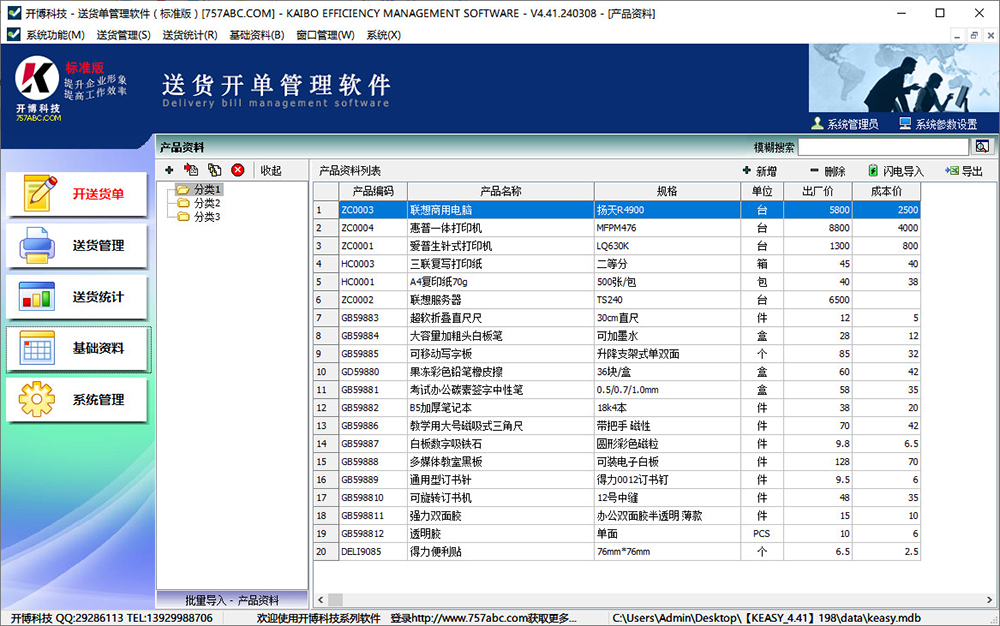1000x626 pixels.
Task: Select the 透明胶 product name cell
Action: click(501, 534)
